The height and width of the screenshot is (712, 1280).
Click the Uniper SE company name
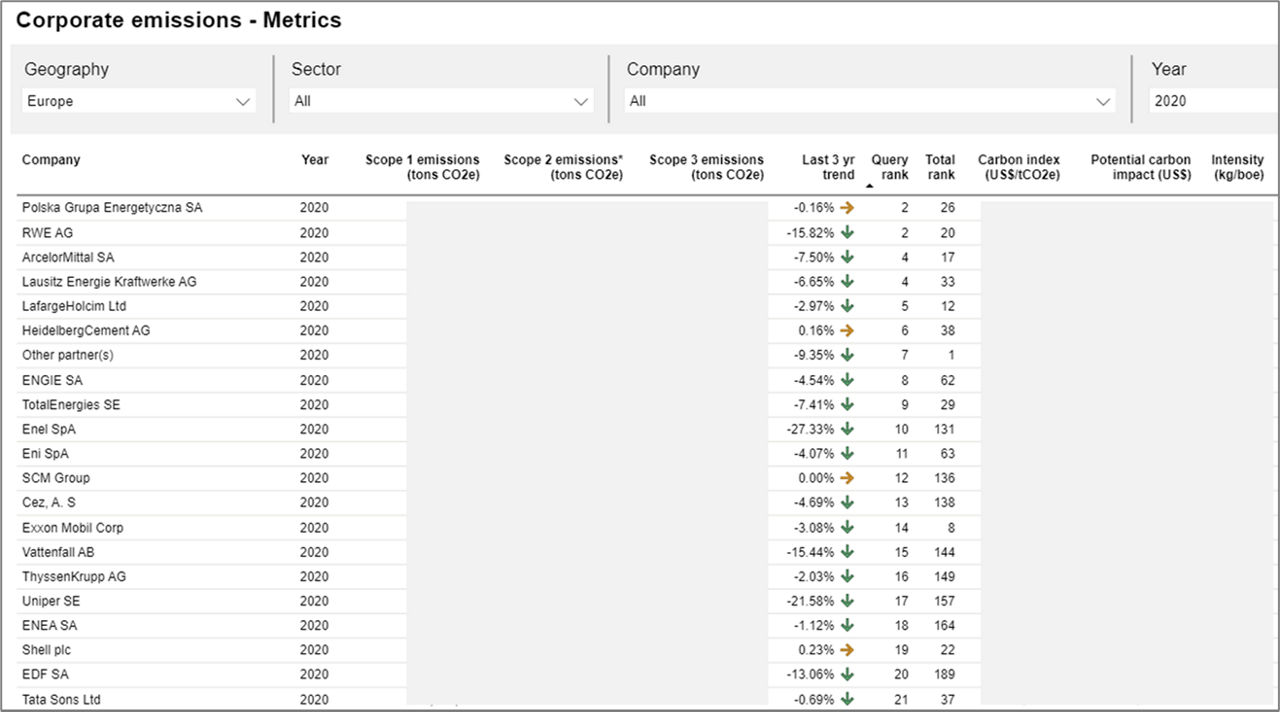click(51, 601)
